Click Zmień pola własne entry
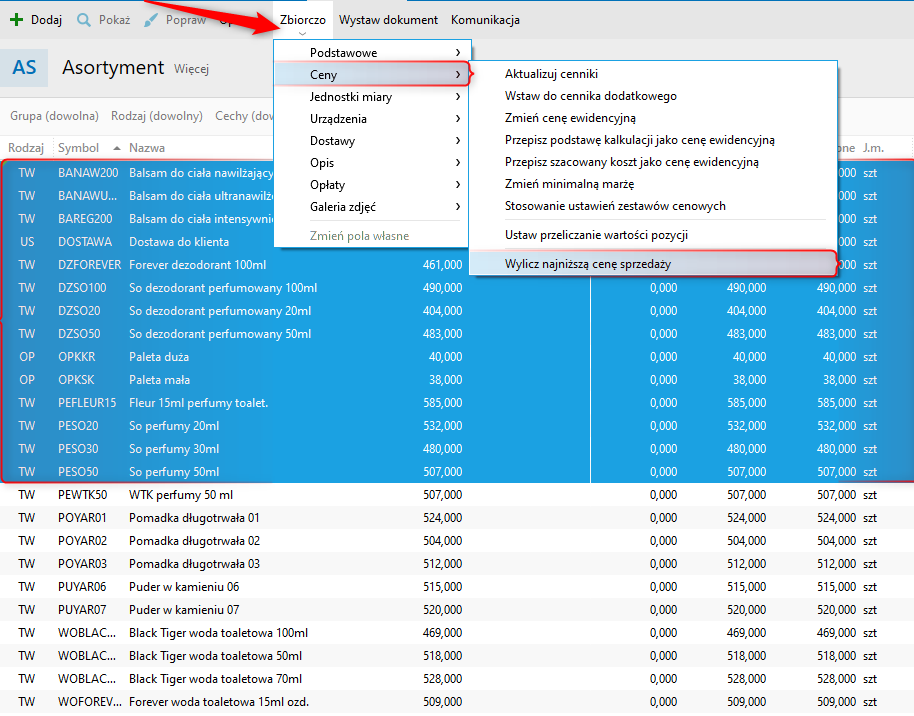Viewport: 914px width, 716px height. [x=359, y=236]
